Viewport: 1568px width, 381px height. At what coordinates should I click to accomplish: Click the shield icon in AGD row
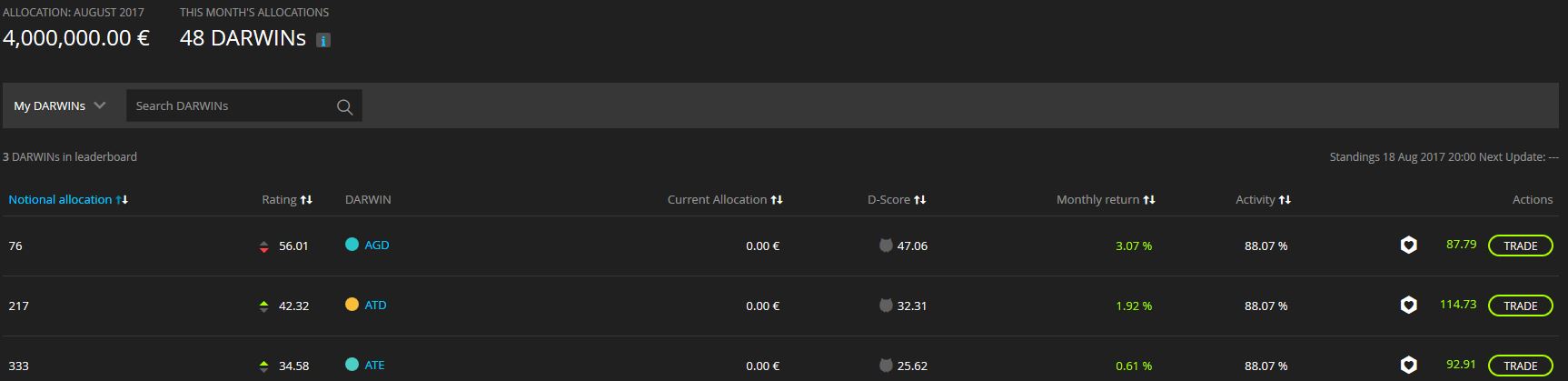1408,246
